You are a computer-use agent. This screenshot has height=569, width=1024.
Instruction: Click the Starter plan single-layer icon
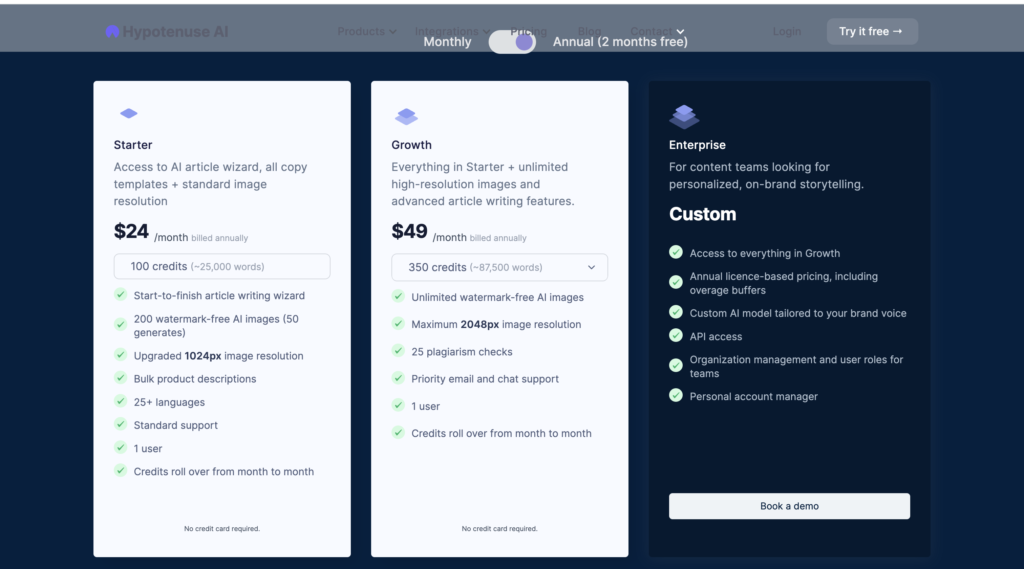[129, 114]
